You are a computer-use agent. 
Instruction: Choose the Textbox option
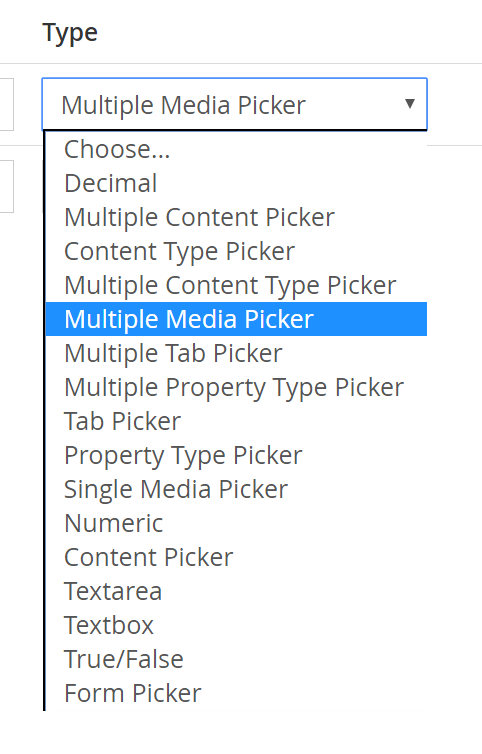click(236, 625)
